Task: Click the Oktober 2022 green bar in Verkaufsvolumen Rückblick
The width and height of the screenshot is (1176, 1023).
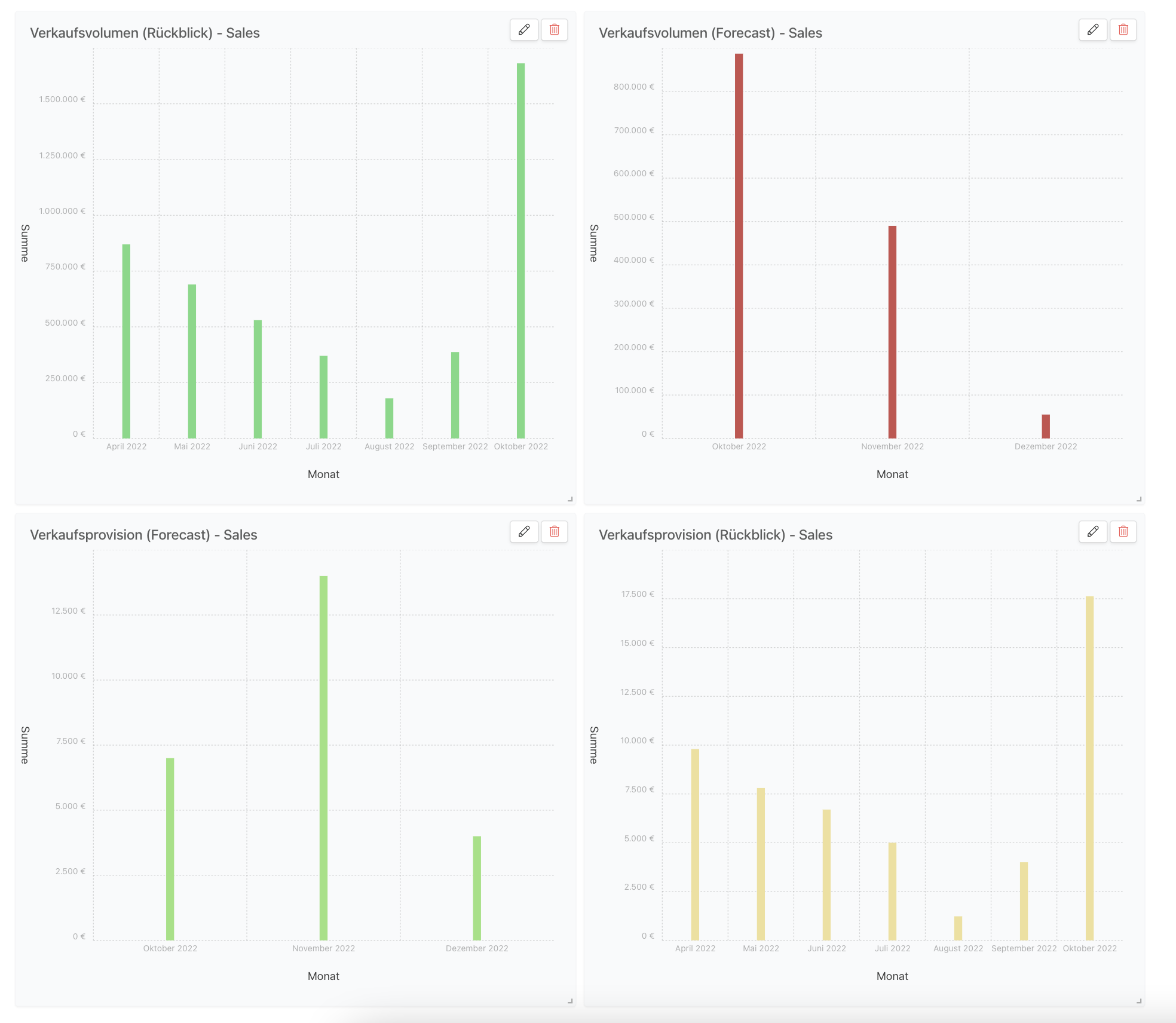Action: tap(521, 251)
